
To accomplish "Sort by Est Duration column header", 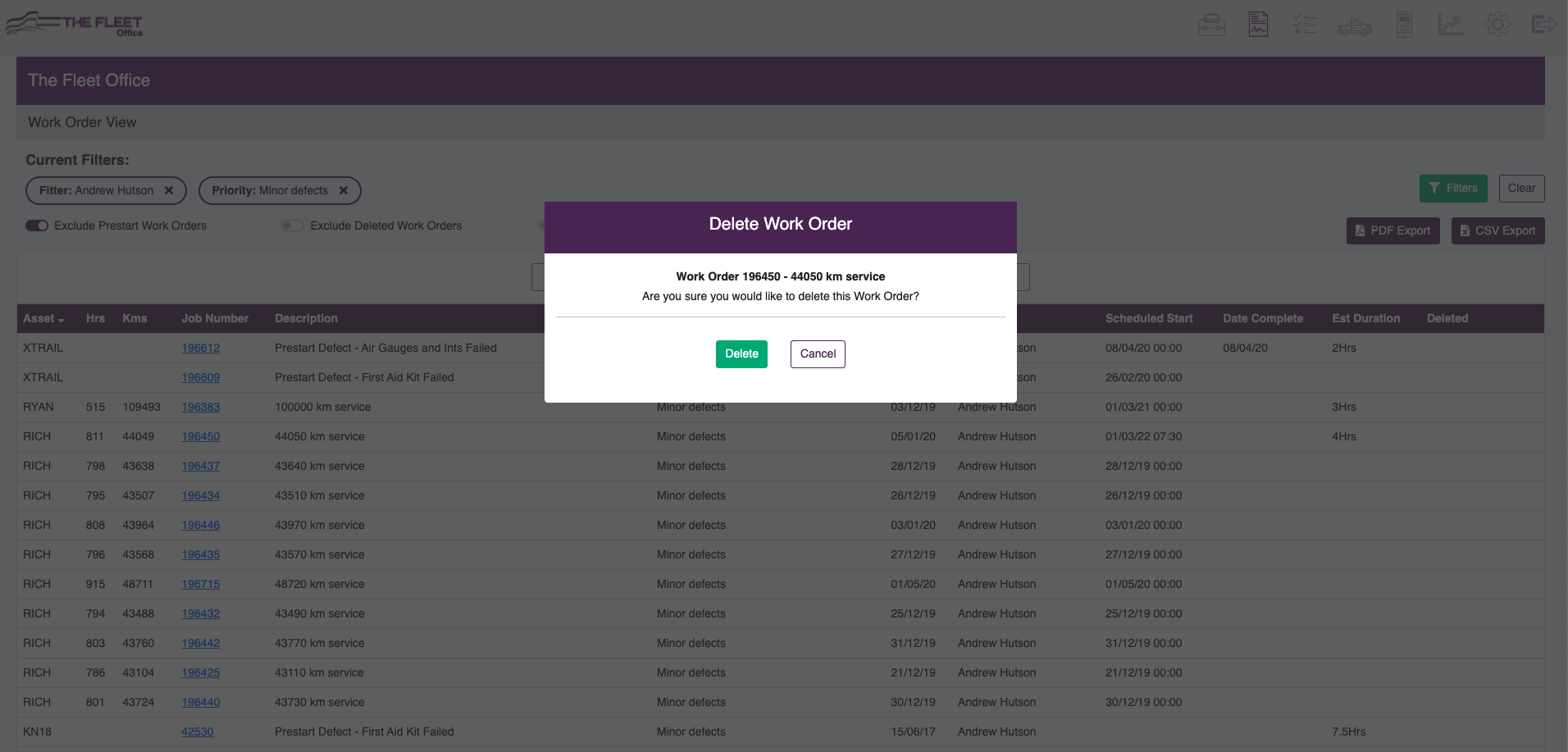I will (x=1365, y=318).
